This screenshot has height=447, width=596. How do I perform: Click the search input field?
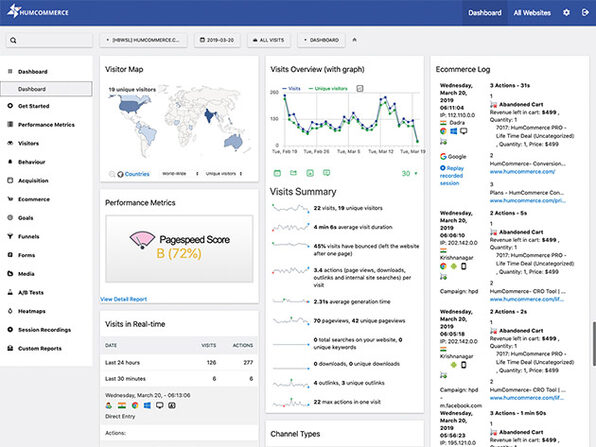49,40
